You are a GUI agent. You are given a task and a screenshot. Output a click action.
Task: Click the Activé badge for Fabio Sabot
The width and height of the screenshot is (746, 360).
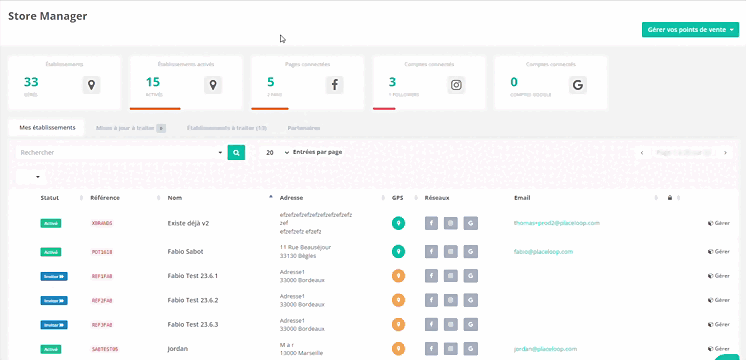(50, 252)
